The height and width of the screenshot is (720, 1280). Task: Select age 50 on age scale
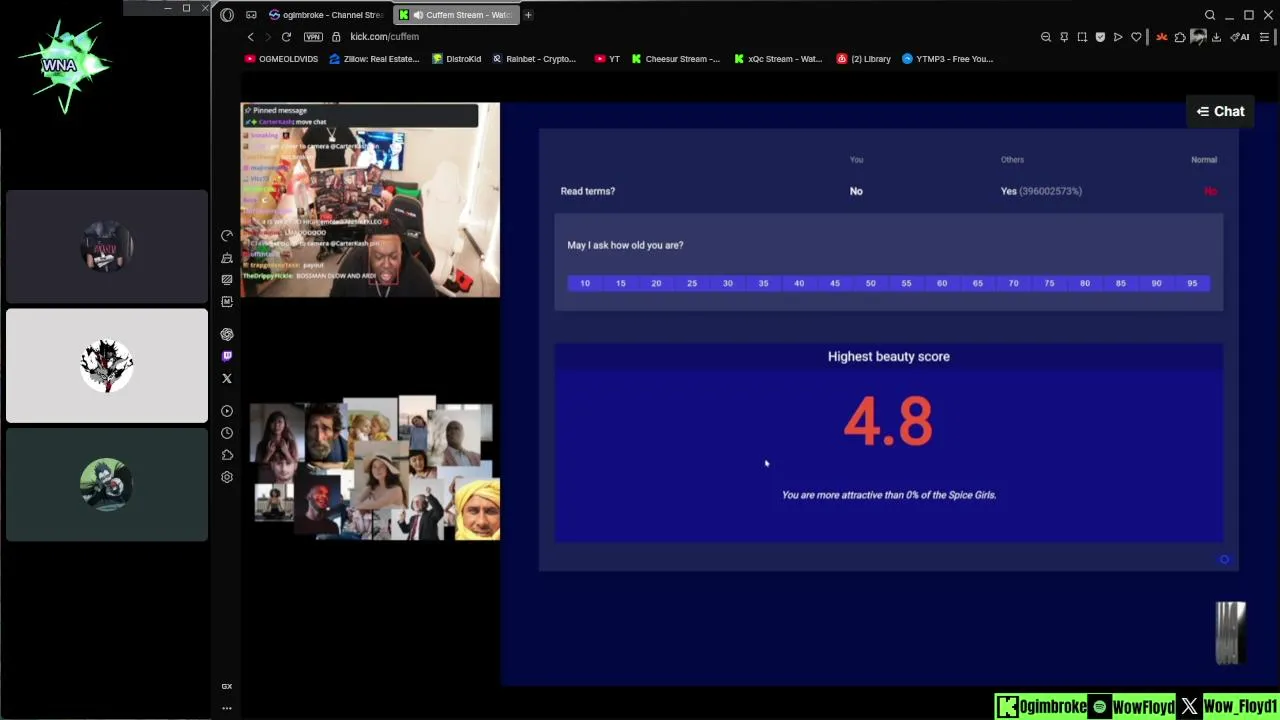pyautogui.click(x=871, y=283)
